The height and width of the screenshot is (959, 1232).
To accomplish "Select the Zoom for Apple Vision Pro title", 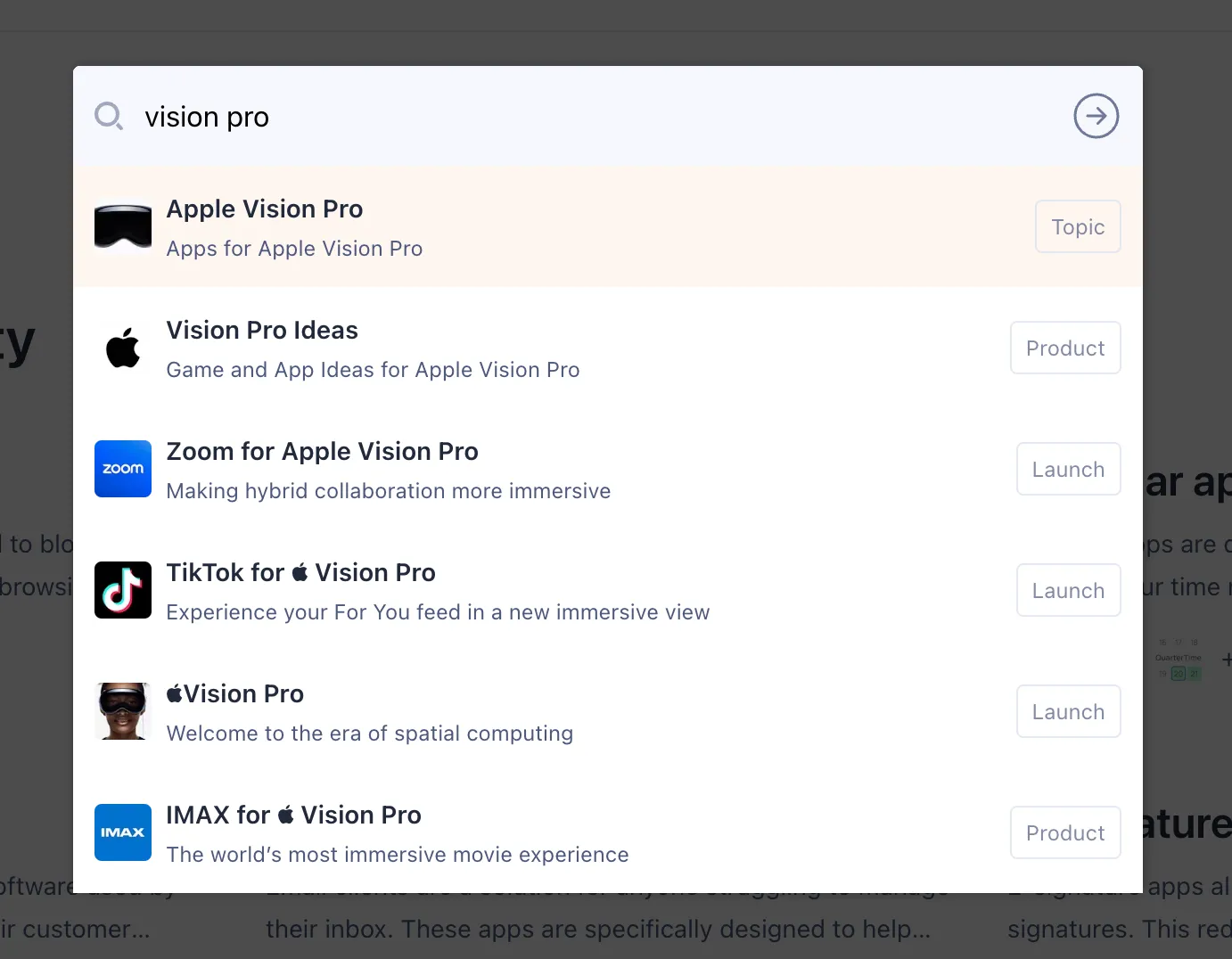I will (322, 452).
